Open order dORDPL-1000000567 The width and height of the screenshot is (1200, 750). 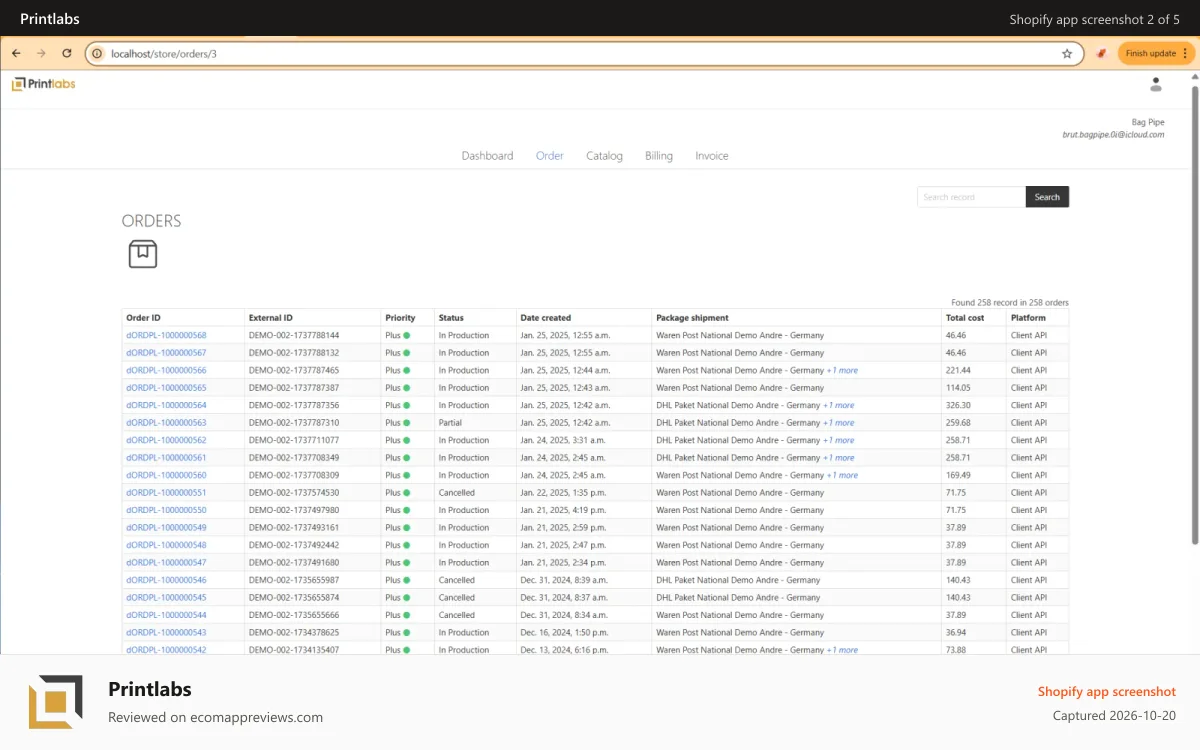click(166, 353)
